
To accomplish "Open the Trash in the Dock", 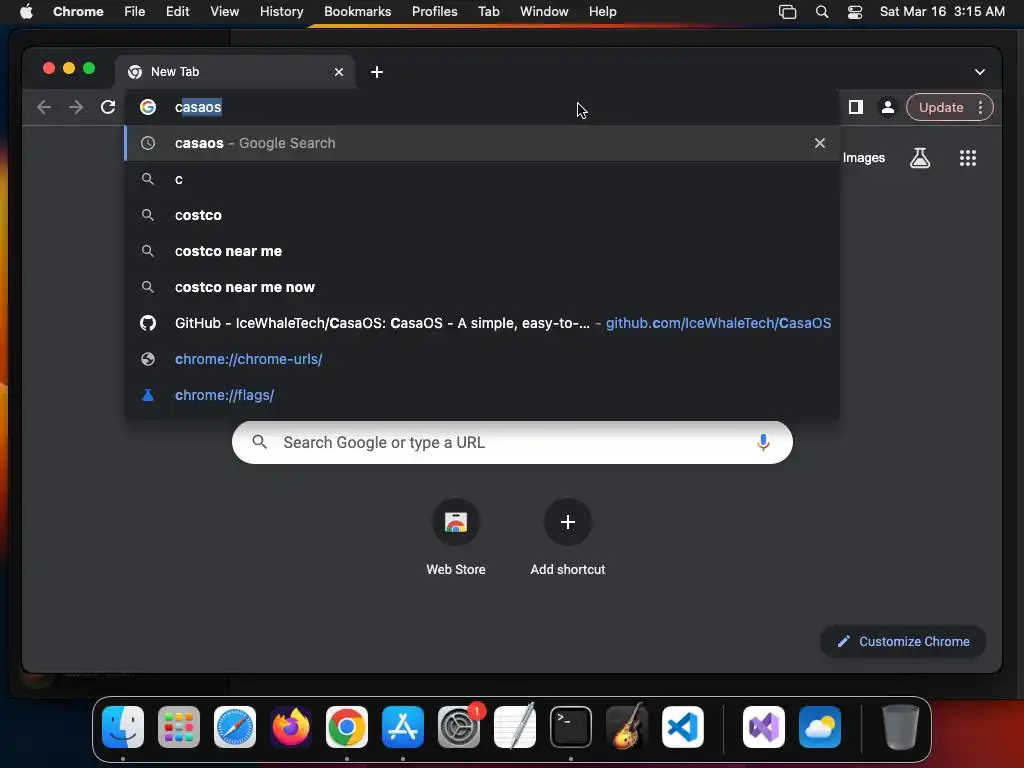I will coord(901,727).
